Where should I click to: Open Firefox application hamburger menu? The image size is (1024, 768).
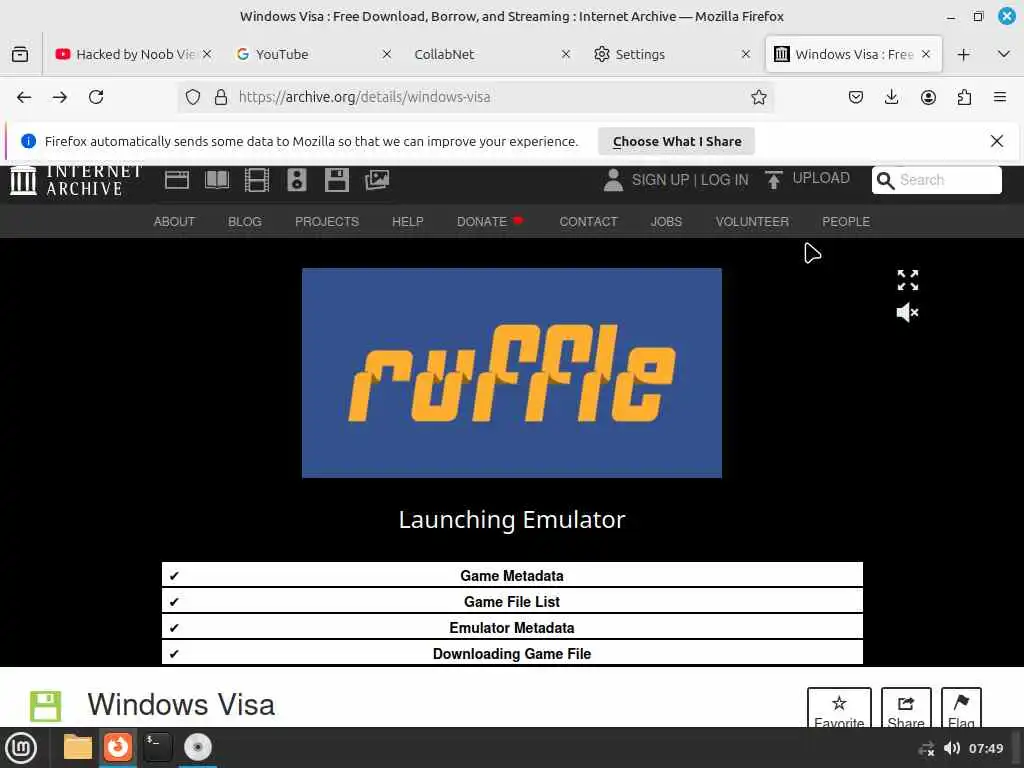(x=1000, y=97)
